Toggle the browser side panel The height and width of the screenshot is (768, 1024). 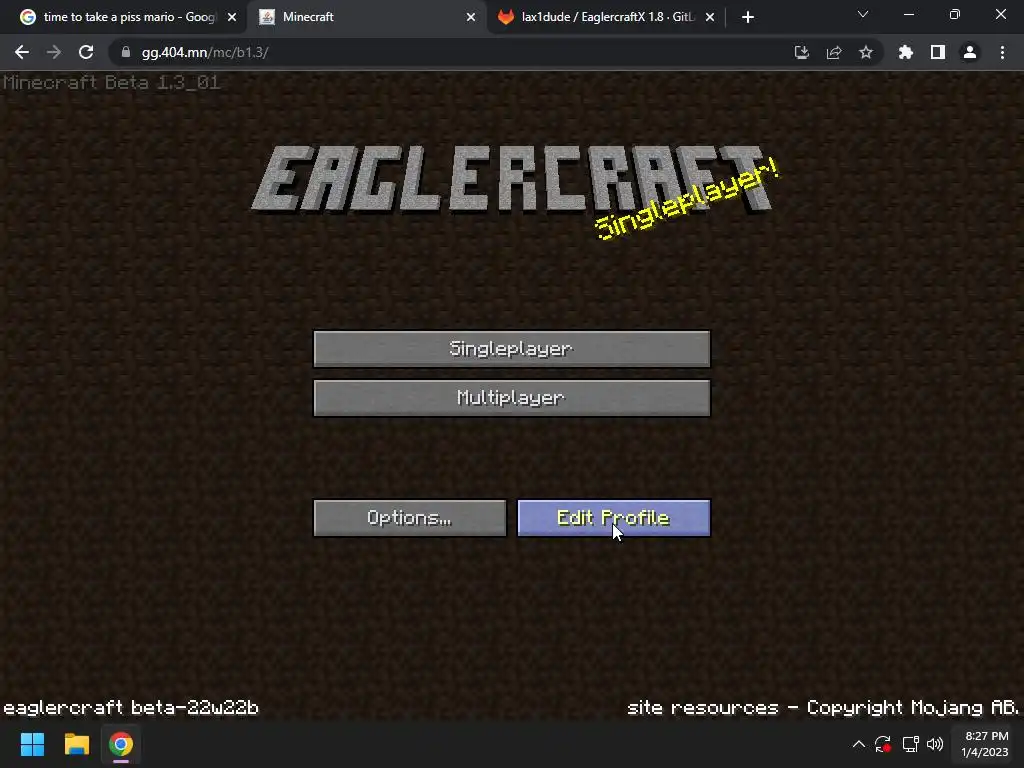(x=938, y=52)
